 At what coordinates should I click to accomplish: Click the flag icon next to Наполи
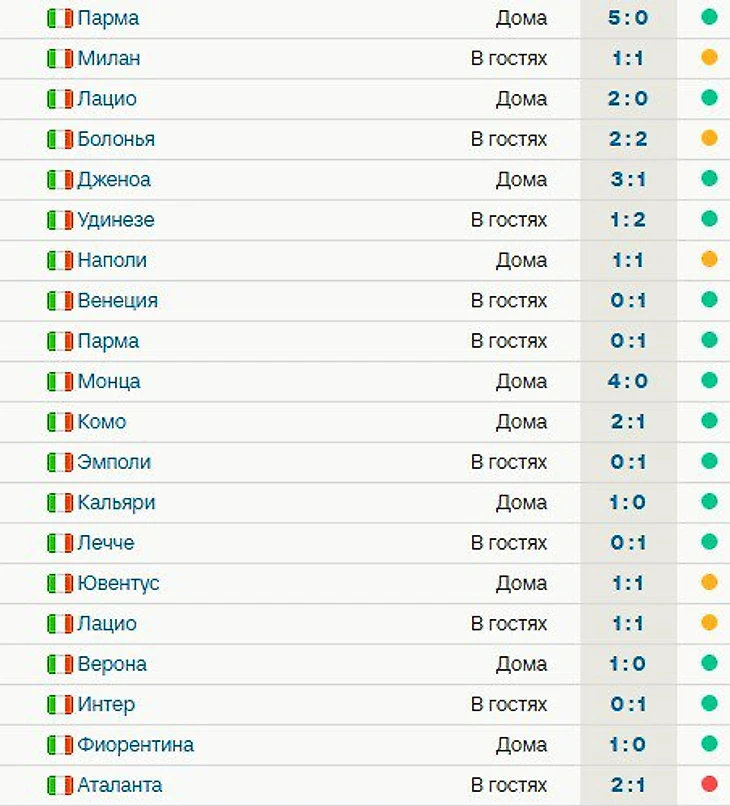(60, 260)
